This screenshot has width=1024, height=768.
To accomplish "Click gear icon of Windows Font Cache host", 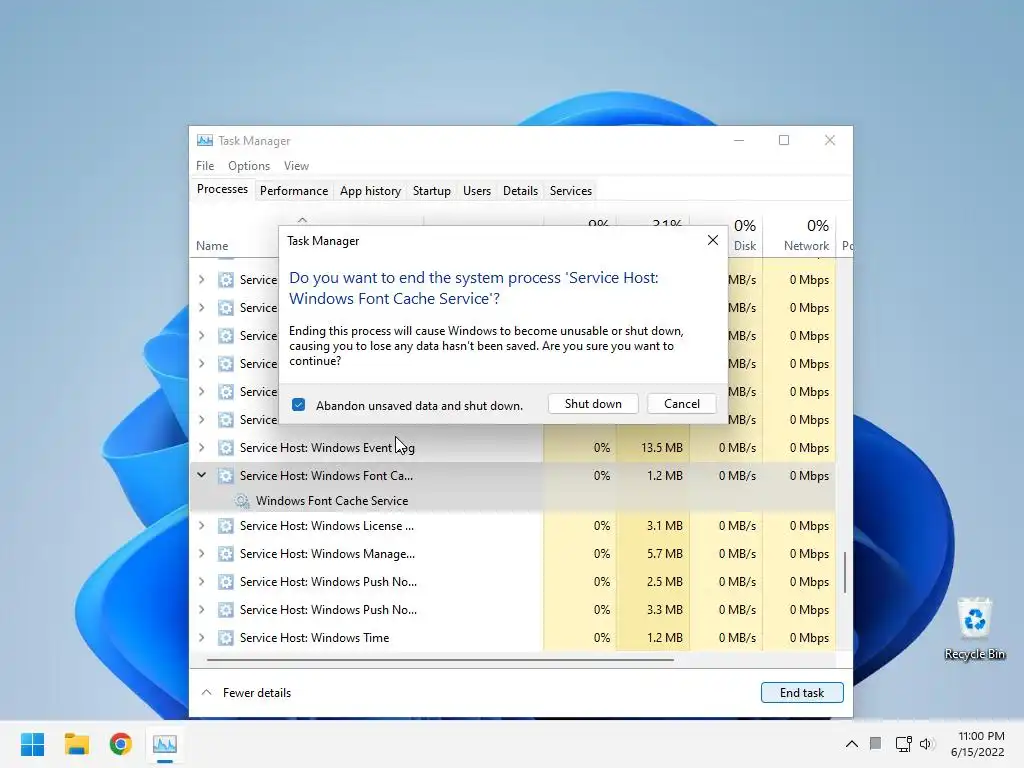I will [x=226, y=476].
